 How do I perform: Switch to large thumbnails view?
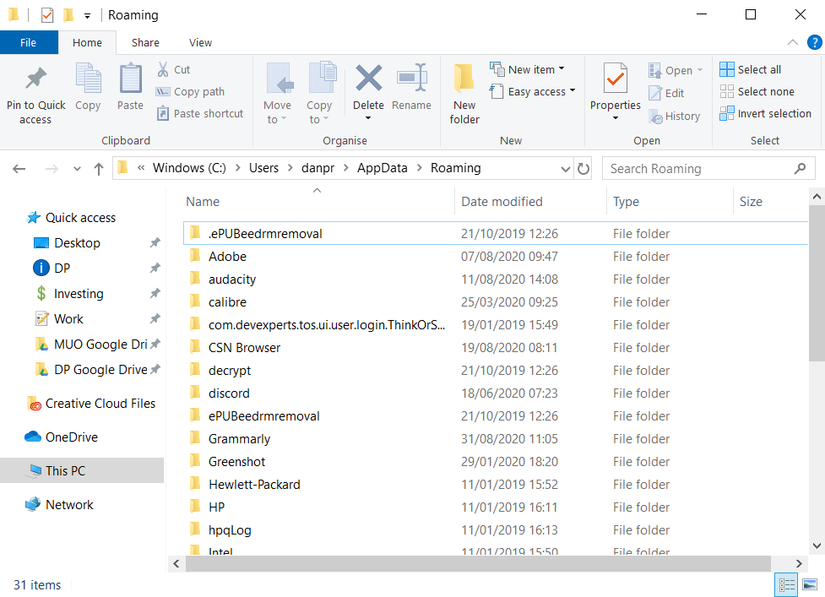point(808,585)
